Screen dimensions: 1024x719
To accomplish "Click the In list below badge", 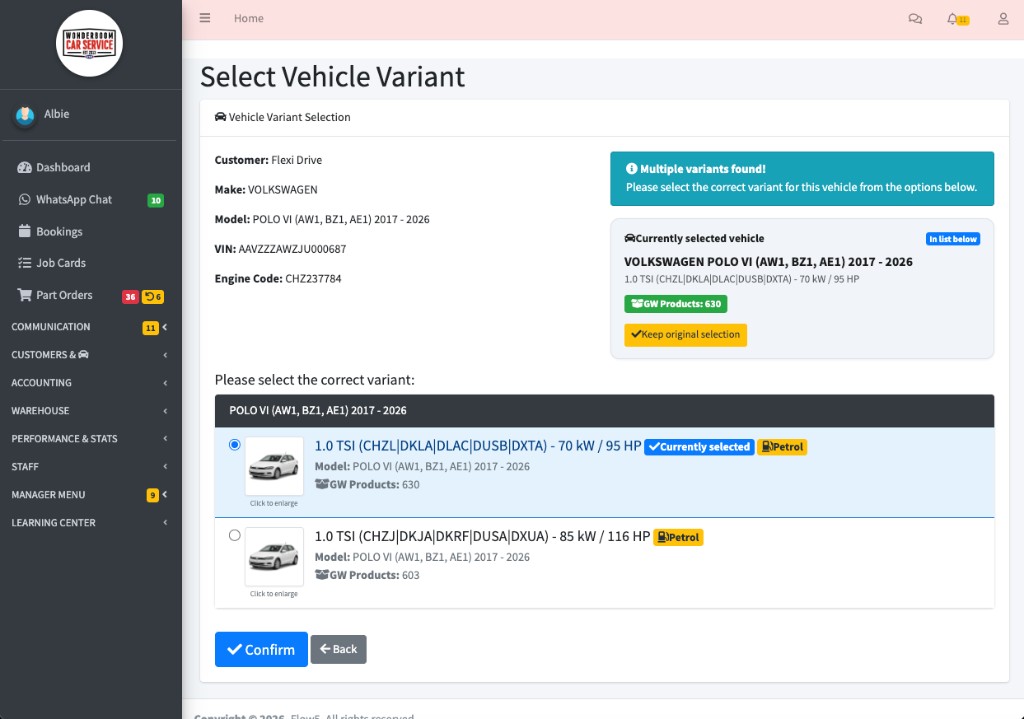I will pyautogui.click(x=953, y=239).
